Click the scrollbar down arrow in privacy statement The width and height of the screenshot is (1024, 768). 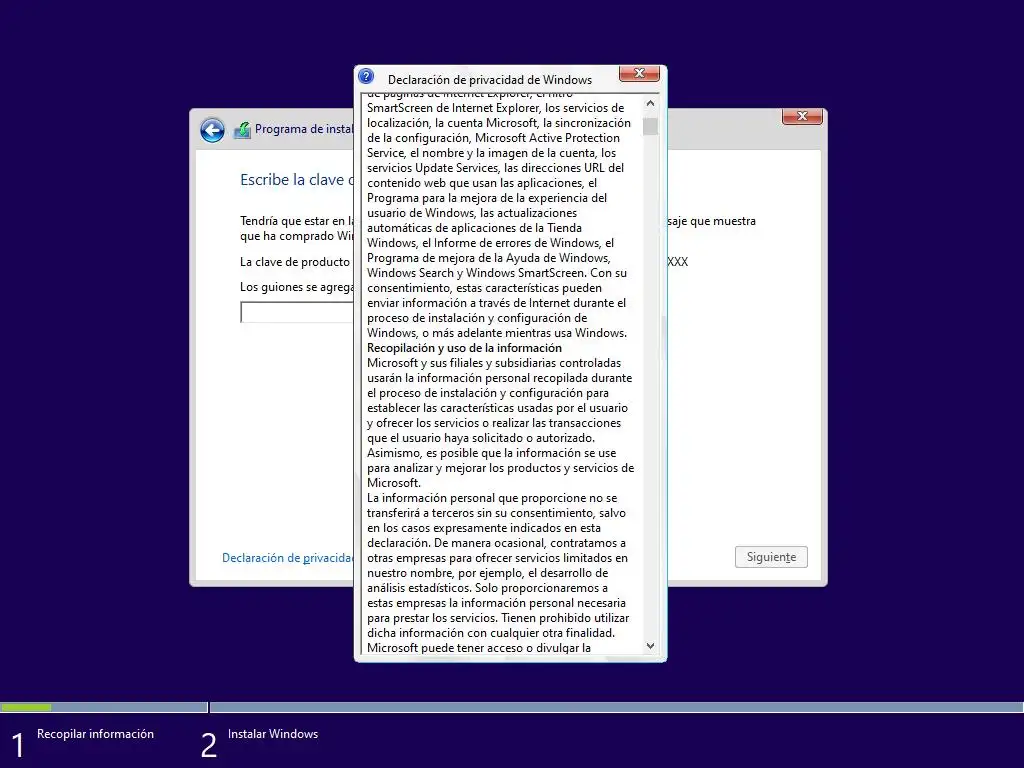pyautogui.click(x=650, y=646)
